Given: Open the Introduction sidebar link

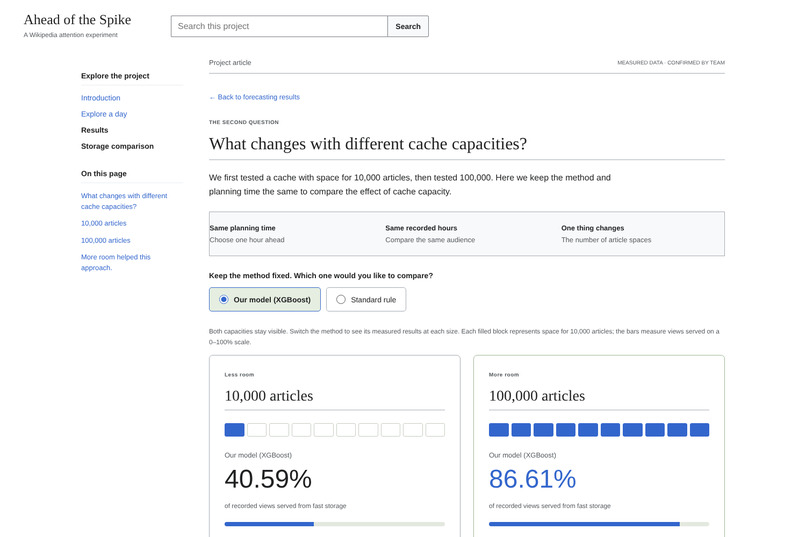Looking at the screenshot, I should click(100, 98).
